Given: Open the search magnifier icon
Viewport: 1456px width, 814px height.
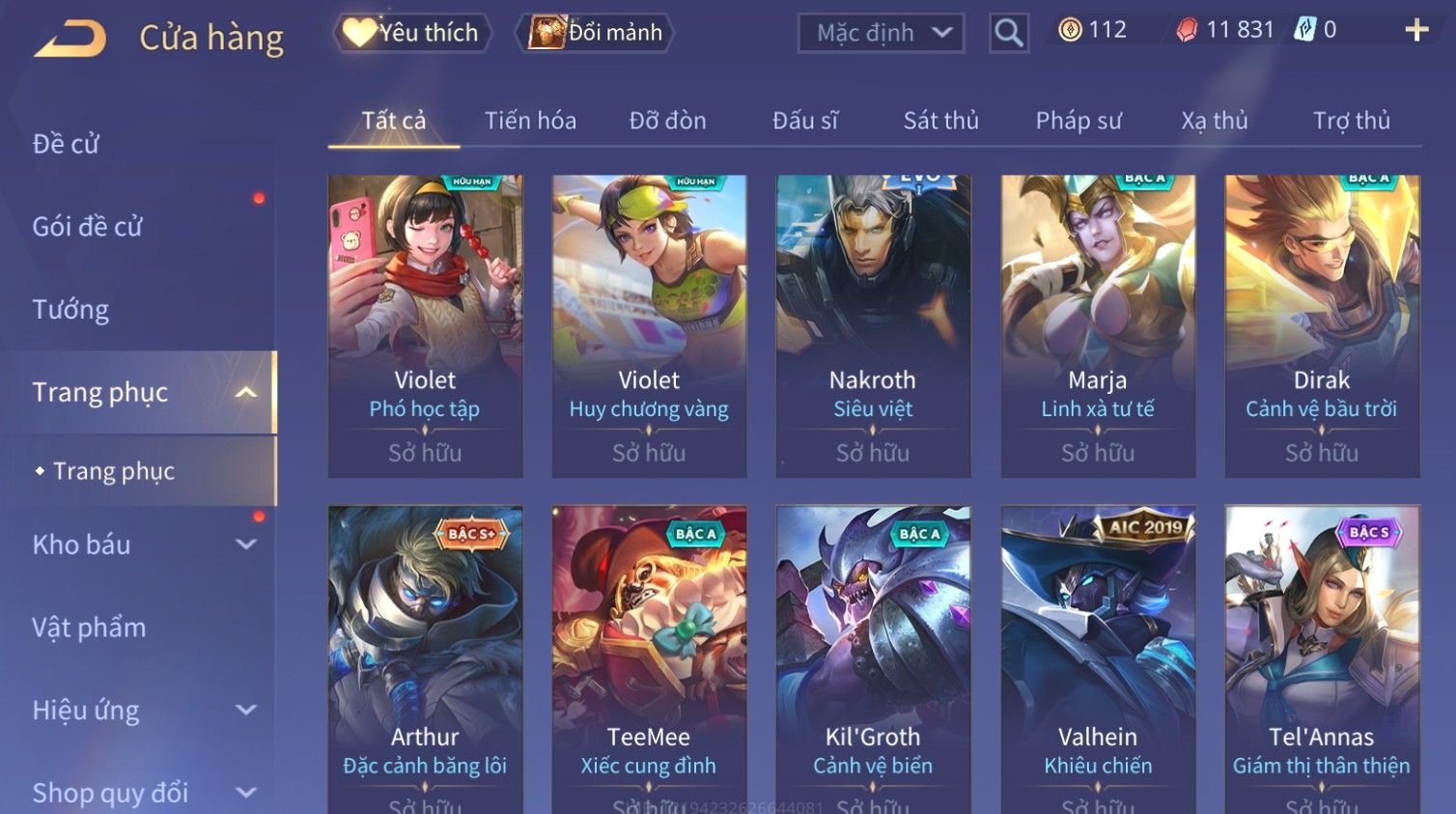Looking at the screenshot, I should 1009,33.
